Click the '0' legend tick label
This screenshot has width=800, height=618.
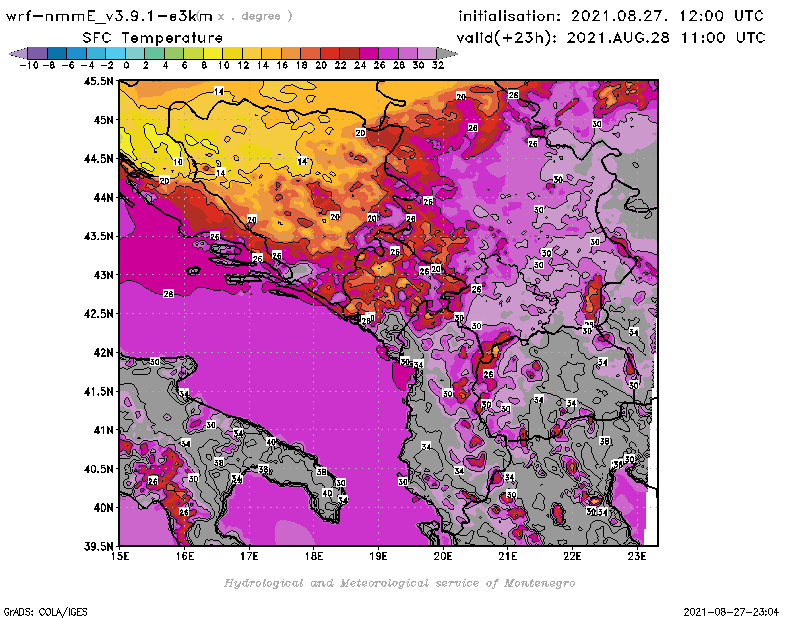(x=126, y=65)
